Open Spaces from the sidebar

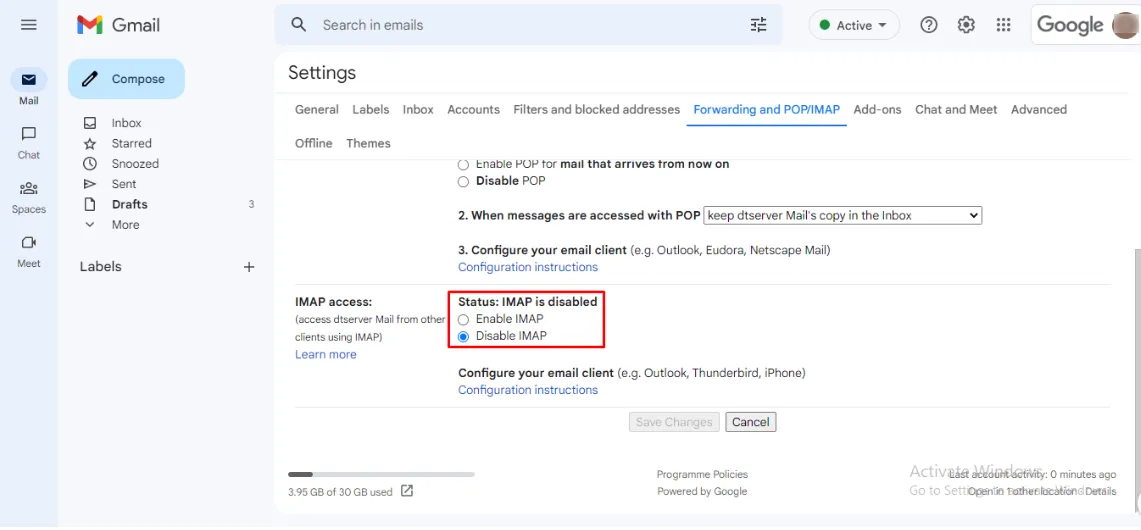(x=29, y=197)
